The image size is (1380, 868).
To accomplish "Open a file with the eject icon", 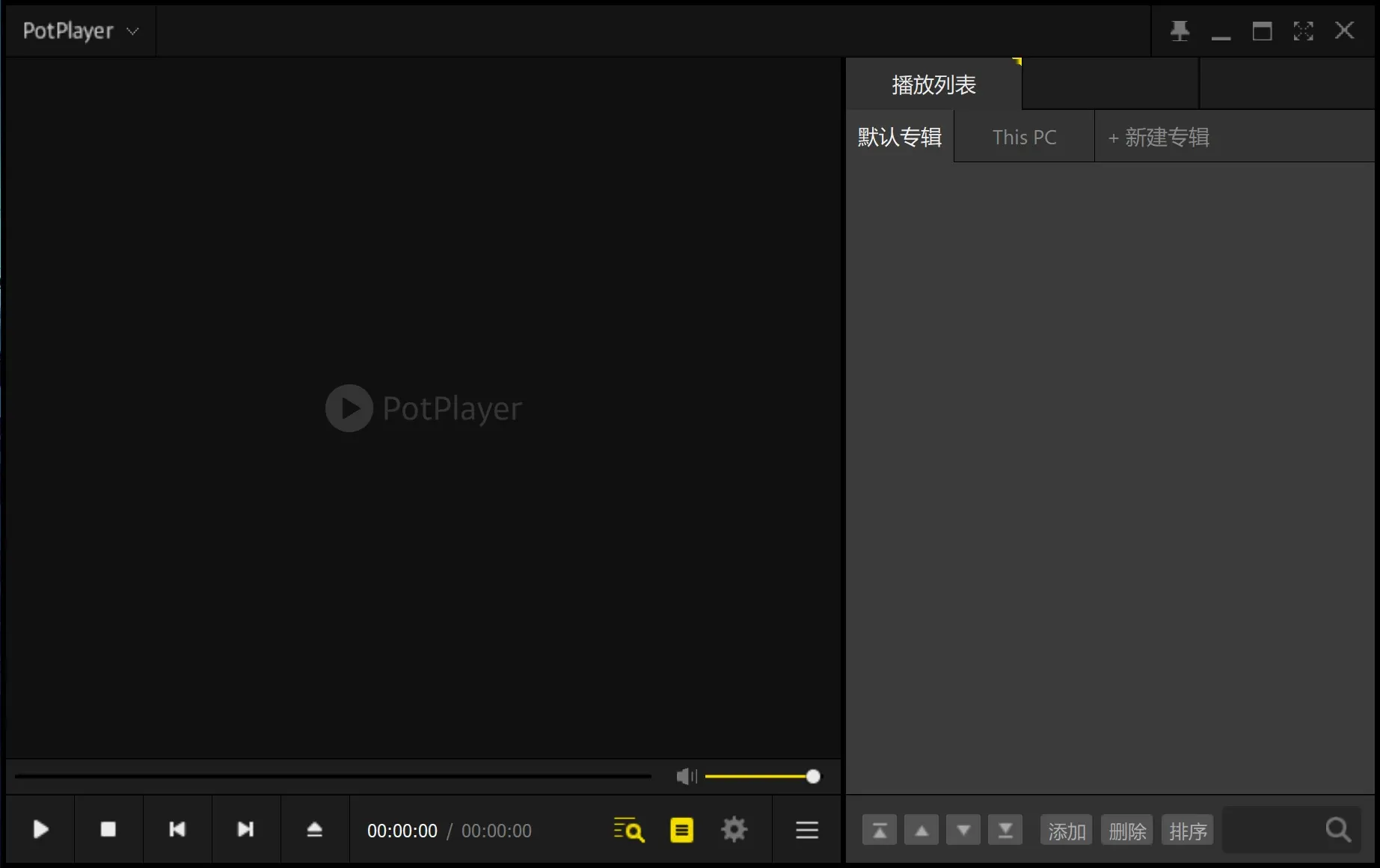I will (x=315, y=829).
